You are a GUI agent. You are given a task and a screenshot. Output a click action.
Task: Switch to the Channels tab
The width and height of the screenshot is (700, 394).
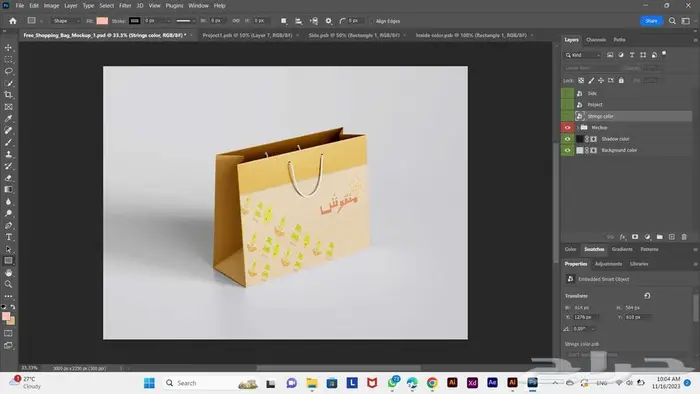[596, 40]
